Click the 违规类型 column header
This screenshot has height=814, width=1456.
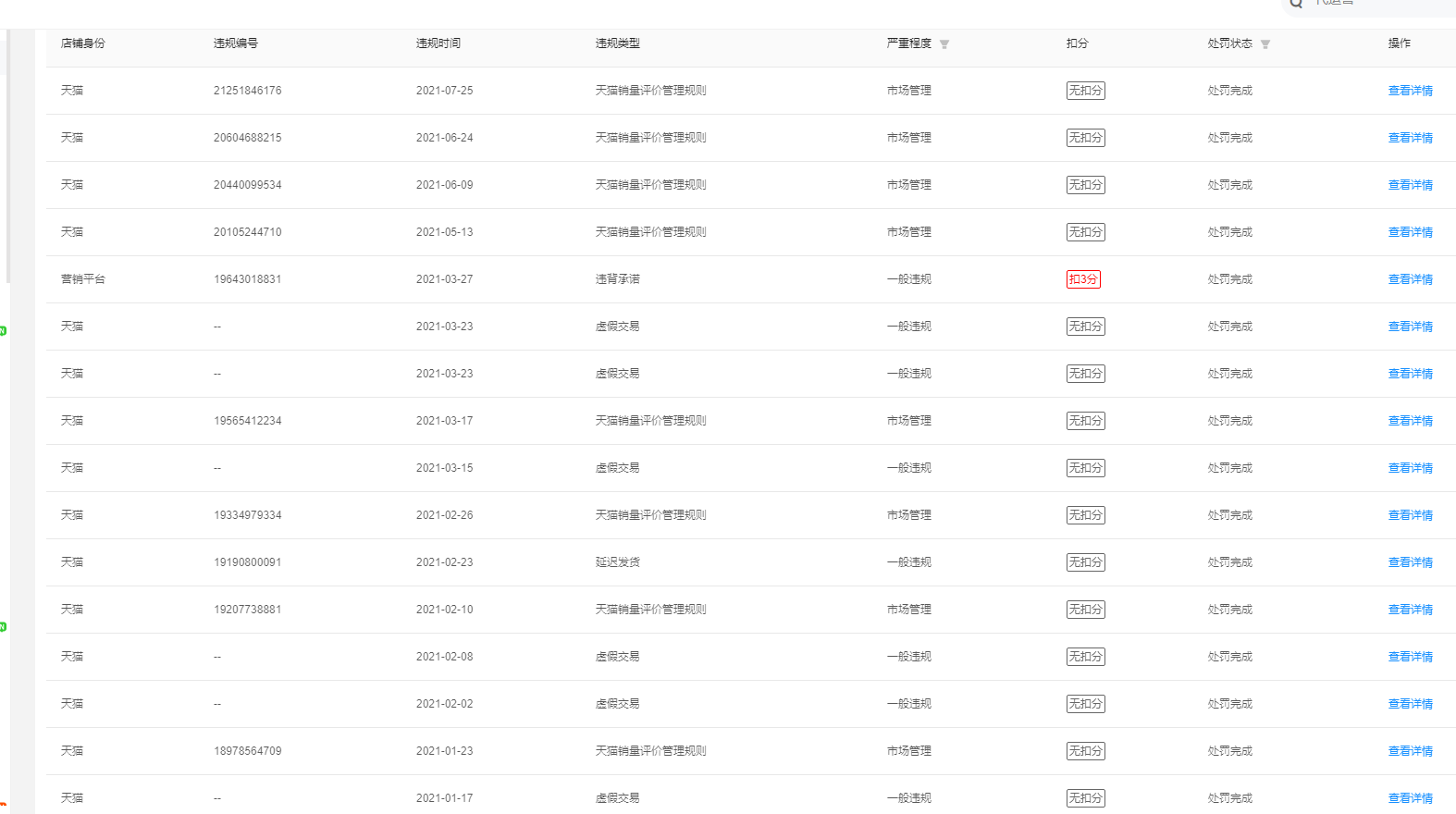pyautogui.click(x=617, y=43)
